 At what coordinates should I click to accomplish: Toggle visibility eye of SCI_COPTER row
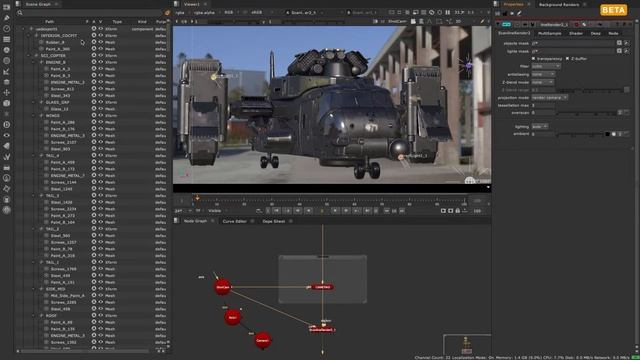coord(100,56)
